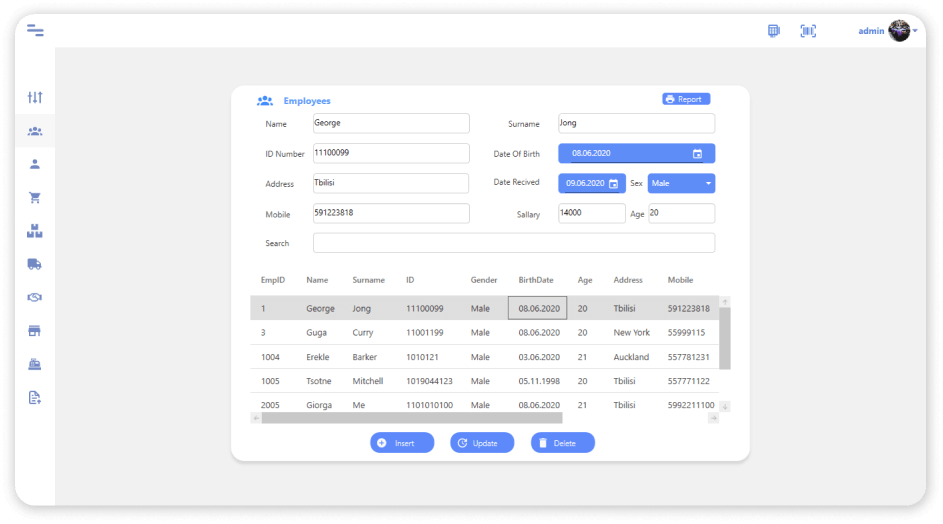Open the delivery truck sidebar icon

(35, 264)
